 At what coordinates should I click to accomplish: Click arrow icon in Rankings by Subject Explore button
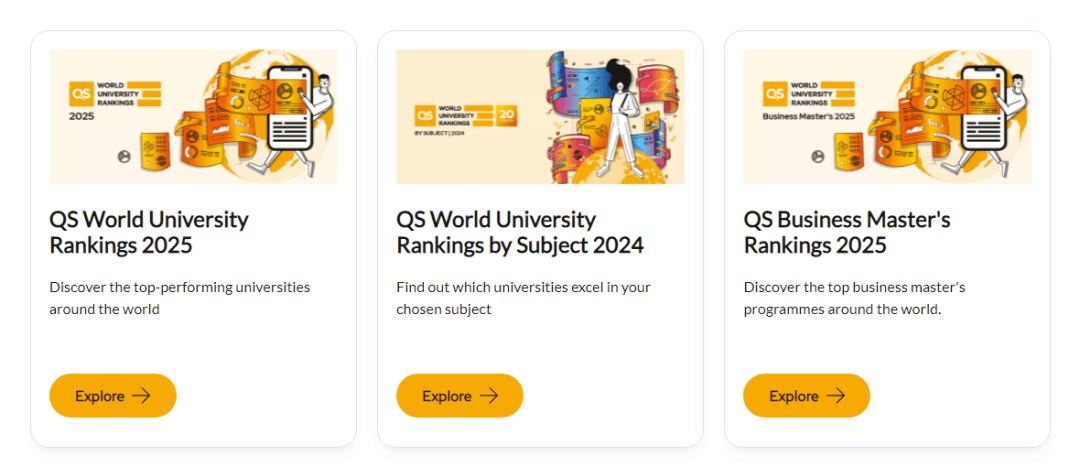488,396
